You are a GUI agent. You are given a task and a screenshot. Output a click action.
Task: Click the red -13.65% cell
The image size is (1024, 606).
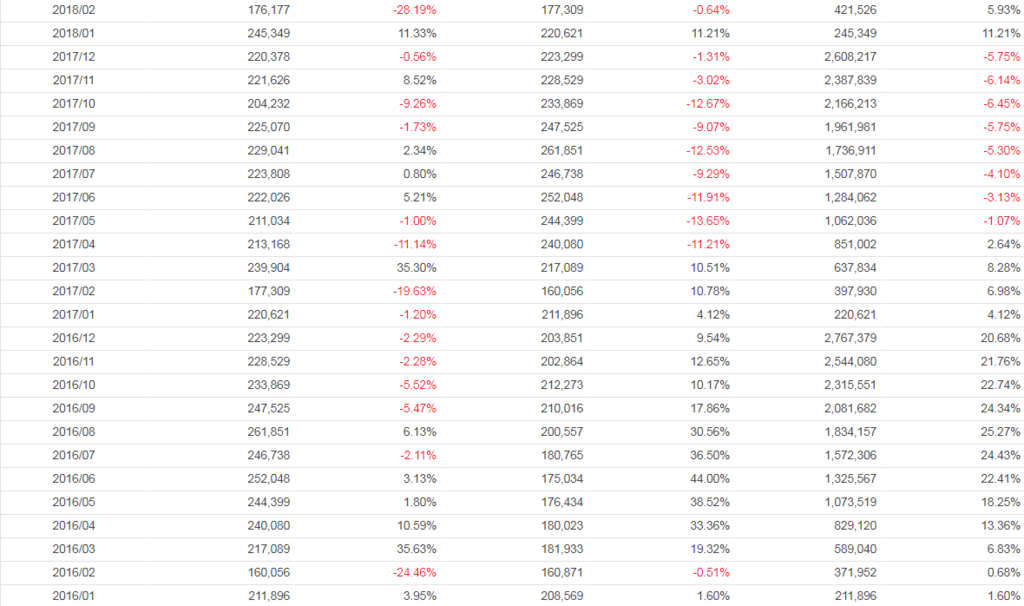click(x=708, y=221)
